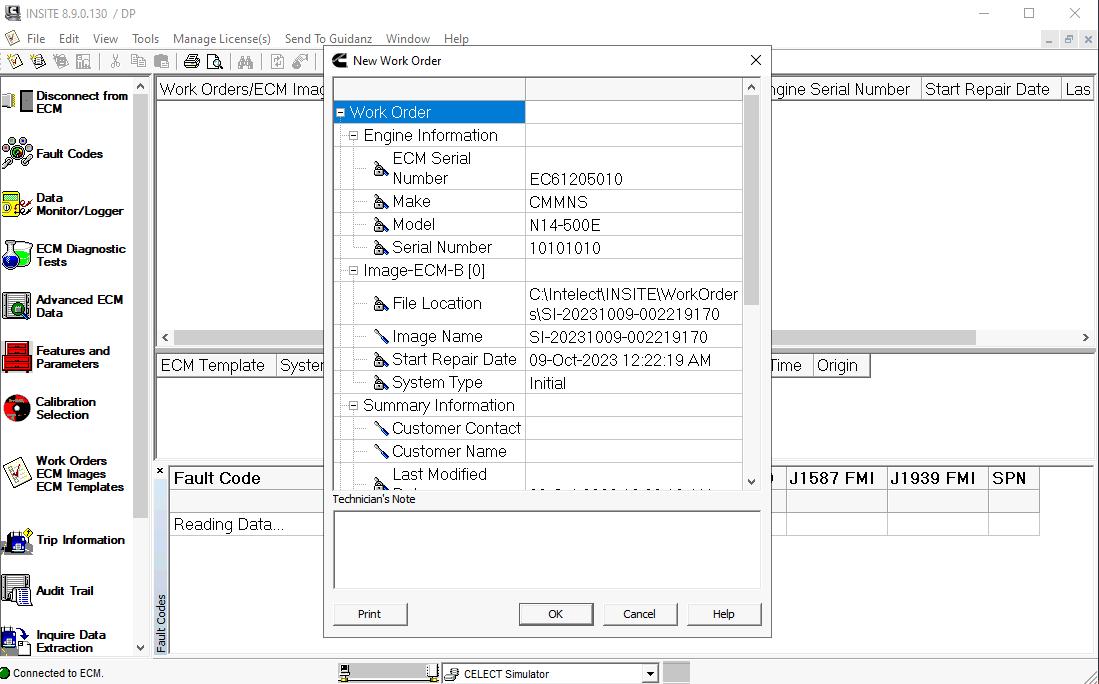1099x684 pixels.
Task: Click the Paste toolbar icon
Action: (x=161, y=62)
